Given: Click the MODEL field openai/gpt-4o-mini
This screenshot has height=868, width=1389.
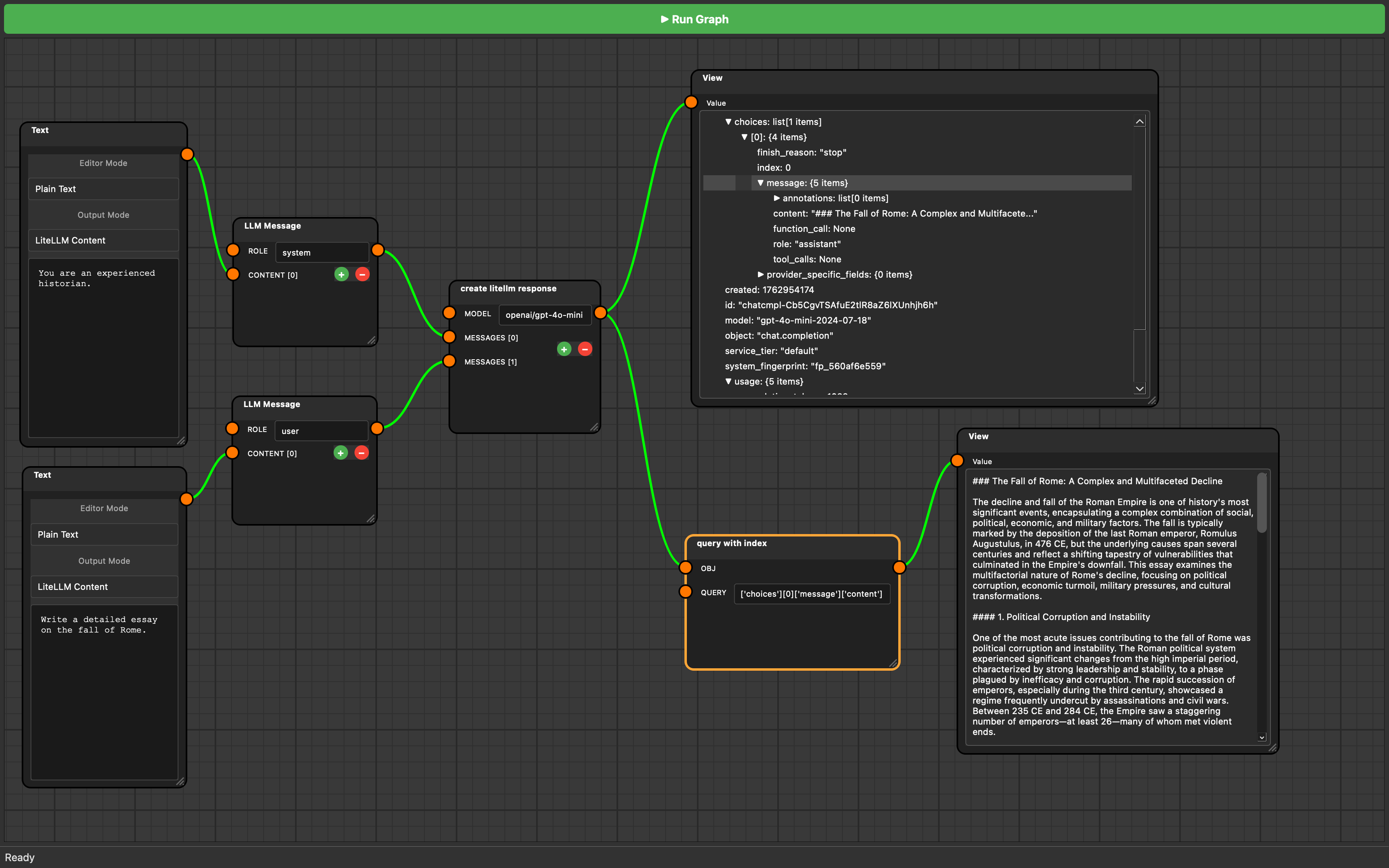Looking at the screenshot, I should click(x=544, y=315).
